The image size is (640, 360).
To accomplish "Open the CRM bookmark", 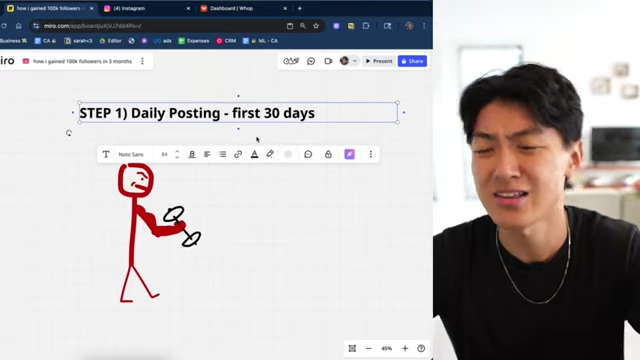I will click(x=226, y=41).
